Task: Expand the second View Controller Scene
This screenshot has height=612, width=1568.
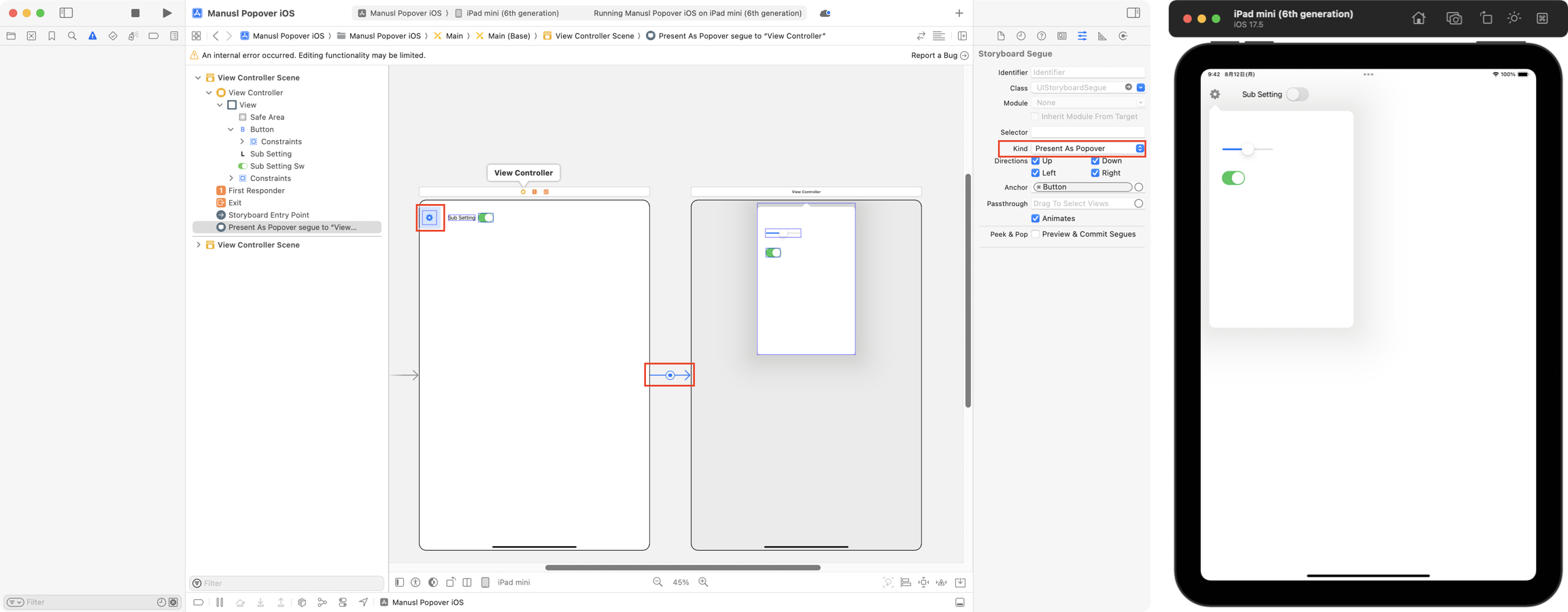Action: 198,245
